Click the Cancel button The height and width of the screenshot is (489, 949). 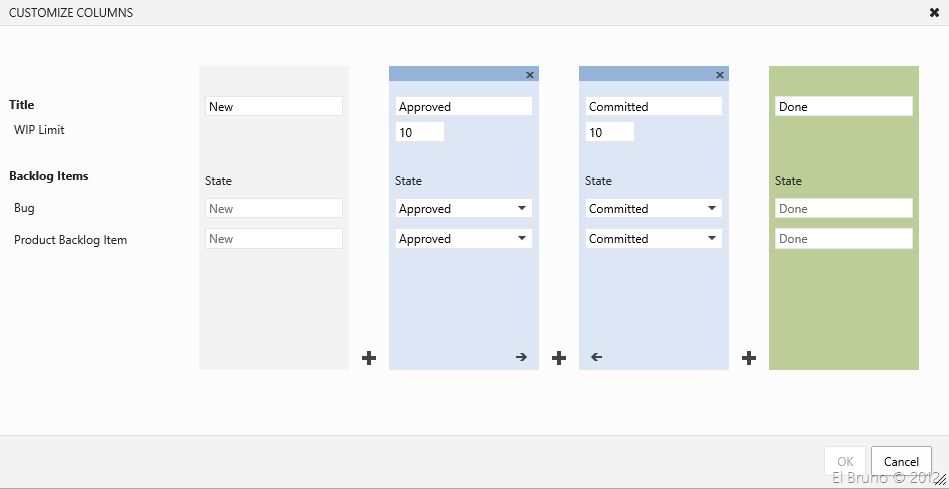901,461
